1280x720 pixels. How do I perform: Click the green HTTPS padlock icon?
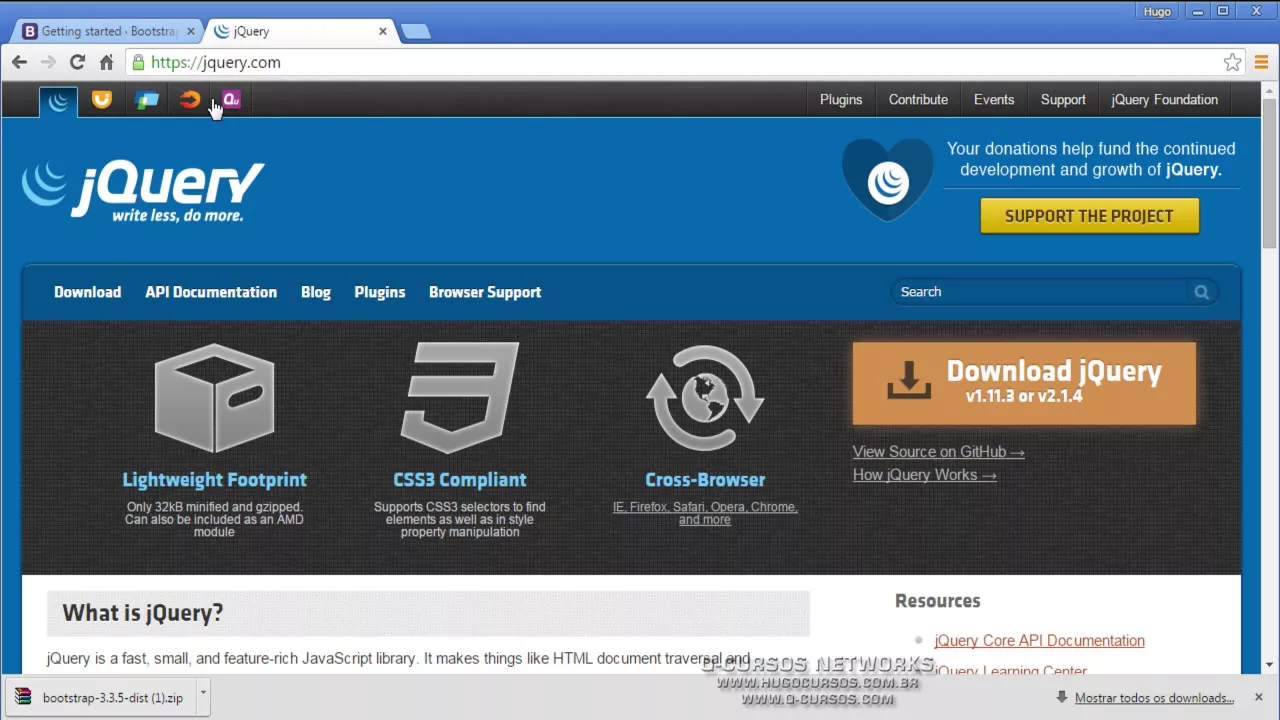(x=139, y=62)
